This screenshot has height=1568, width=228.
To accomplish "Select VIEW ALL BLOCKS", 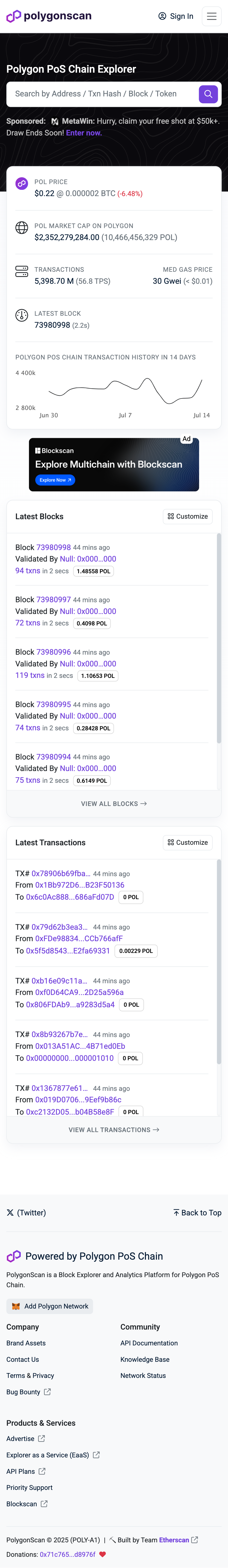I will 113,804.
